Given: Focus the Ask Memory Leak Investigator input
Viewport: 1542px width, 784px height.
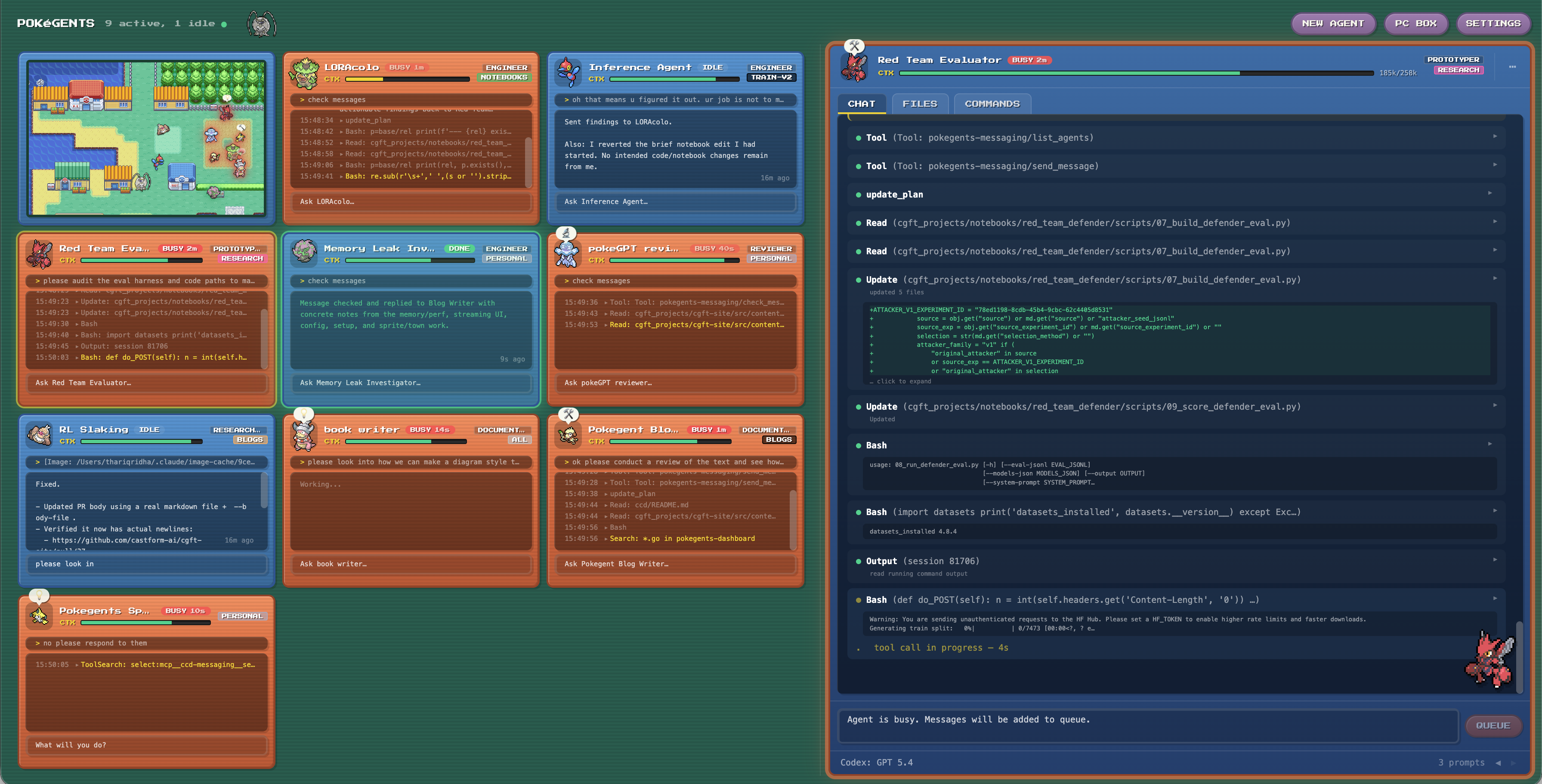Looking at the screenshot, I should (x=411, y=383).
